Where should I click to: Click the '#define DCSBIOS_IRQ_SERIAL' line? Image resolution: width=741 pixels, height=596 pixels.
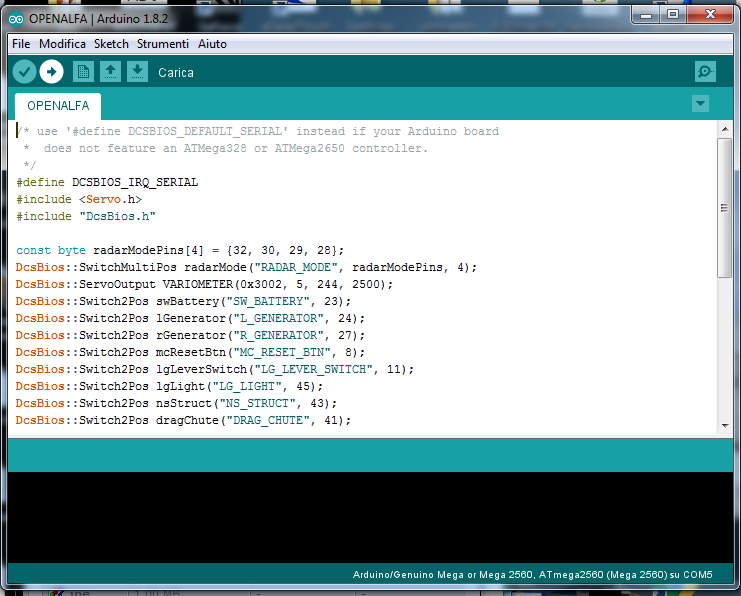pyautogui.click(x=107, y=182)
